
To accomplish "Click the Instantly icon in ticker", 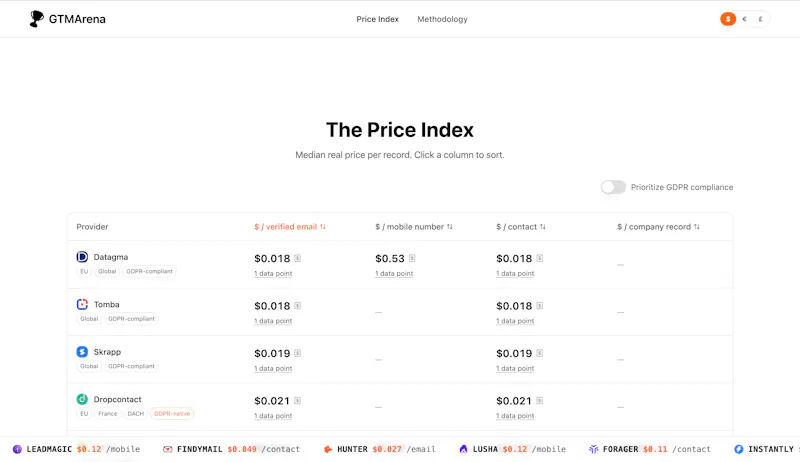I will pyautogui.click(x=739, y=449).
